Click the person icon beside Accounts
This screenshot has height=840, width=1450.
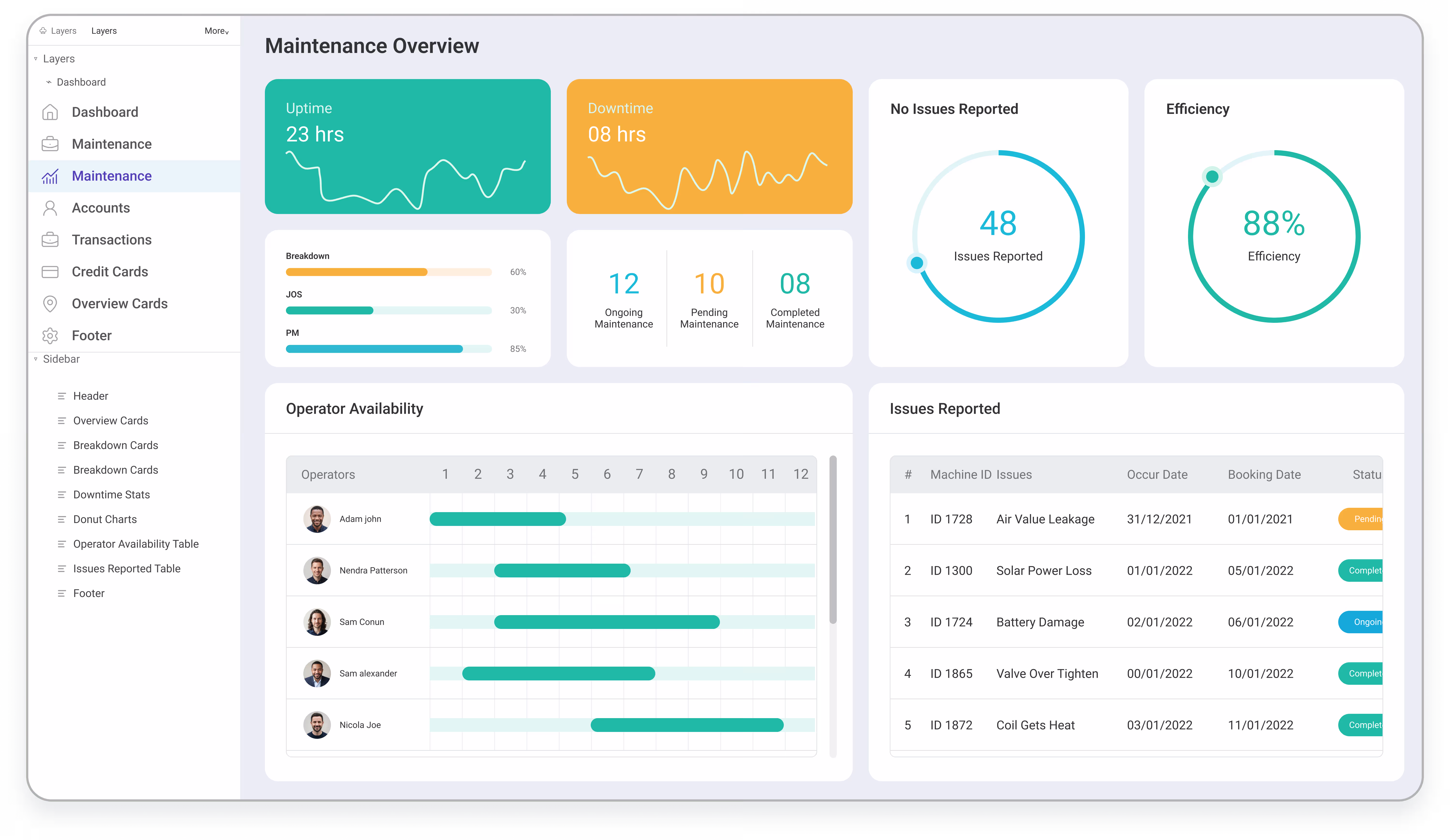point(50,208)
